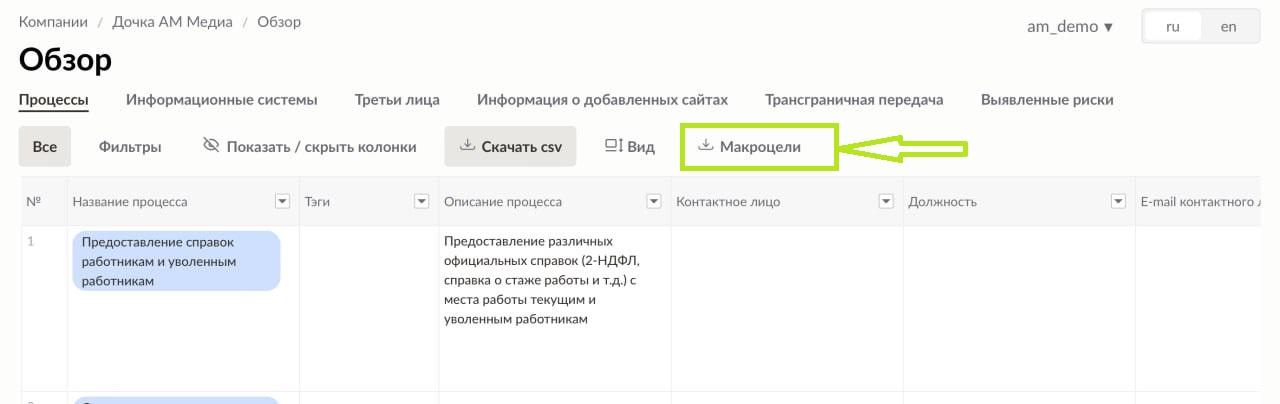Open Название процесса column filter dropdown
The image size is (1280, 404).
pyautogui.click(x=282, y=202)
